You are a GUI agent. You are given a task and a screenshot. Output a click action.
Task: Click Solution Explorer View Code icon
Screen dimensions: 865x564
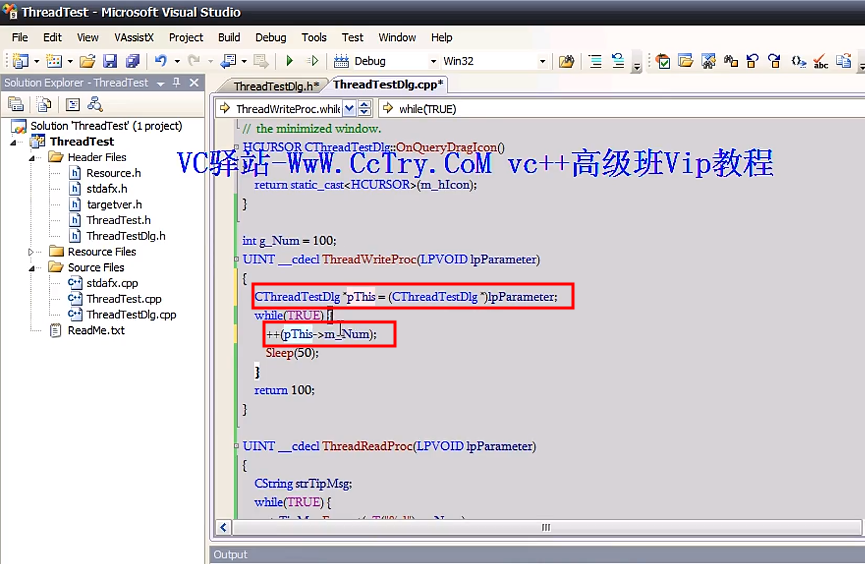73,104
